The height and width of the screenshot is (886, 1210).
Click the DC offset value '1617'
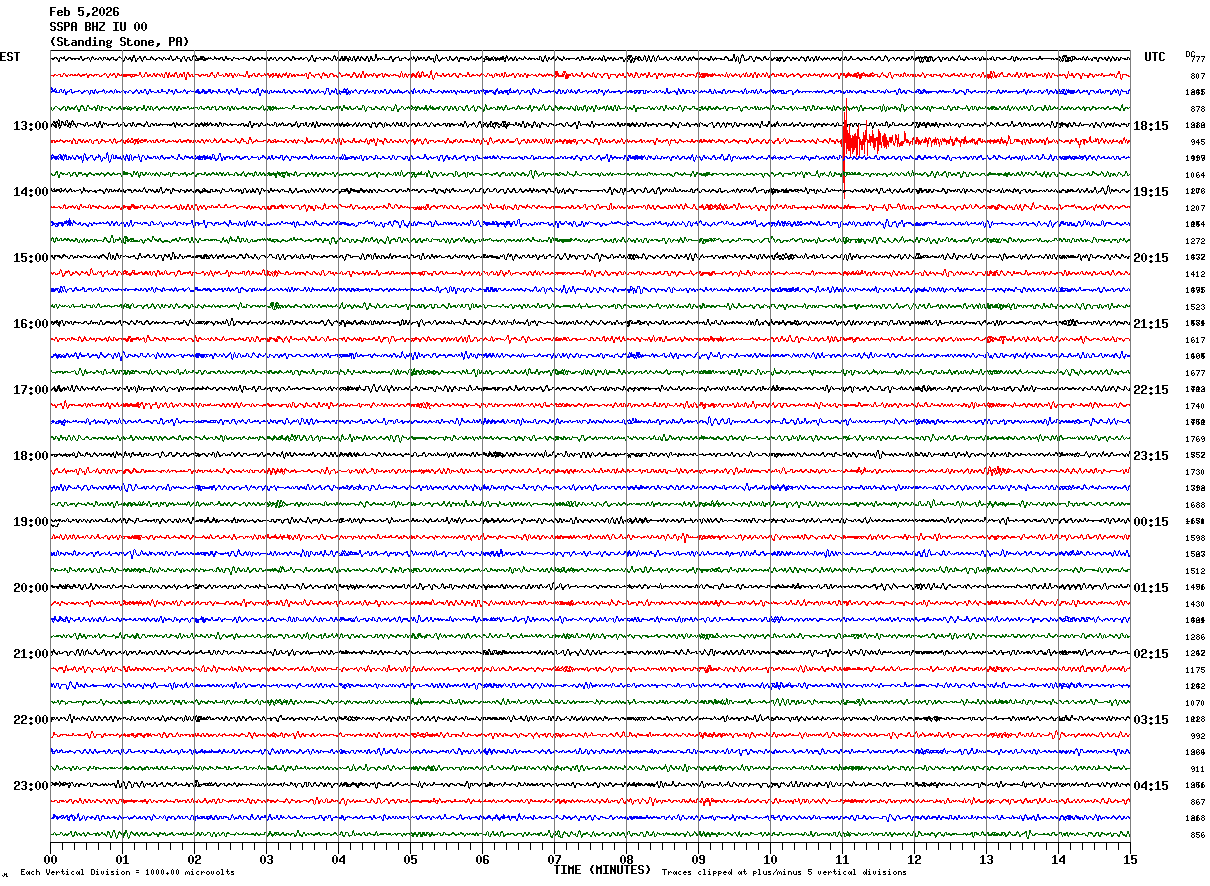coord(1195,340)
